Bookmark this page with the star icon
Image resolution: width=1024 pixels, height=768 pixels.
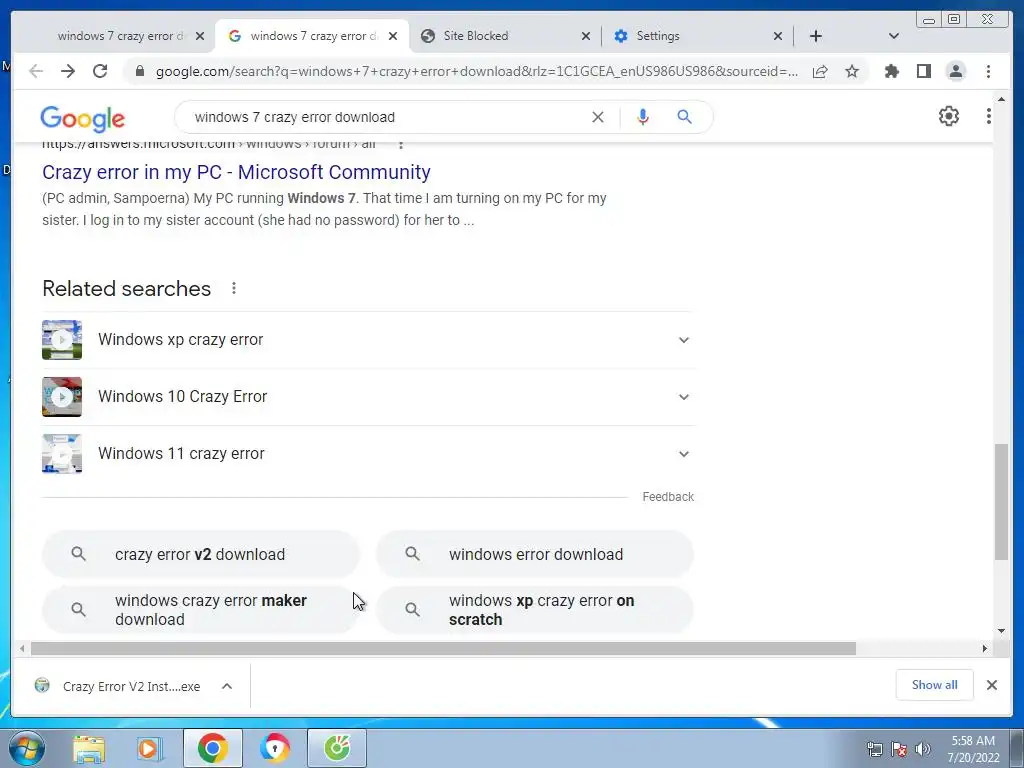click(852, 71)
